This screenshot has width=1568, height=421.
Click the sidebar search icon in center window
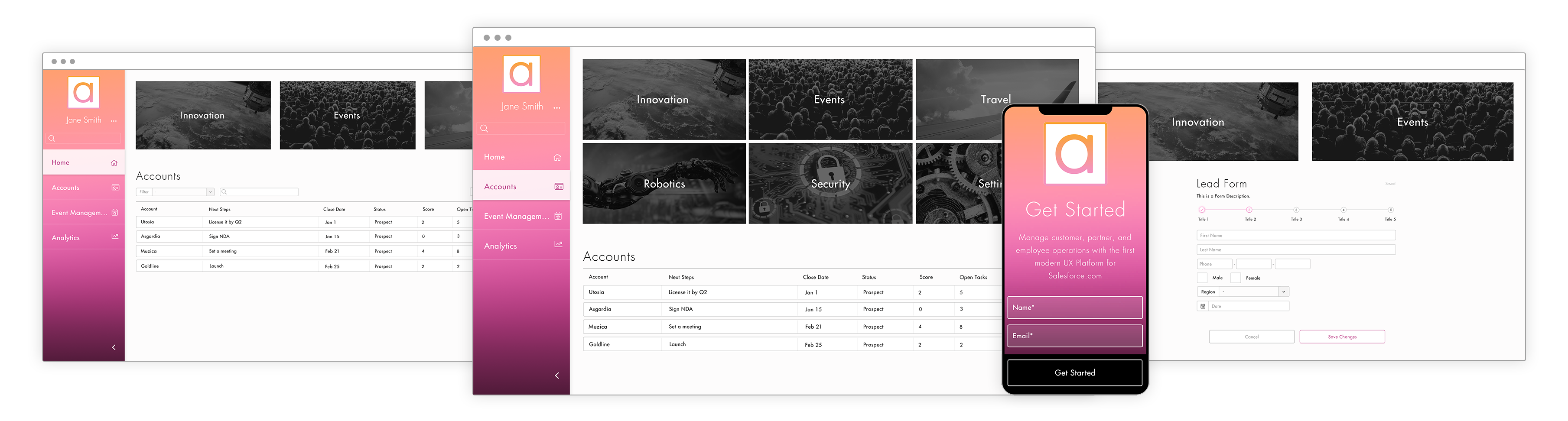click(484, 128)
